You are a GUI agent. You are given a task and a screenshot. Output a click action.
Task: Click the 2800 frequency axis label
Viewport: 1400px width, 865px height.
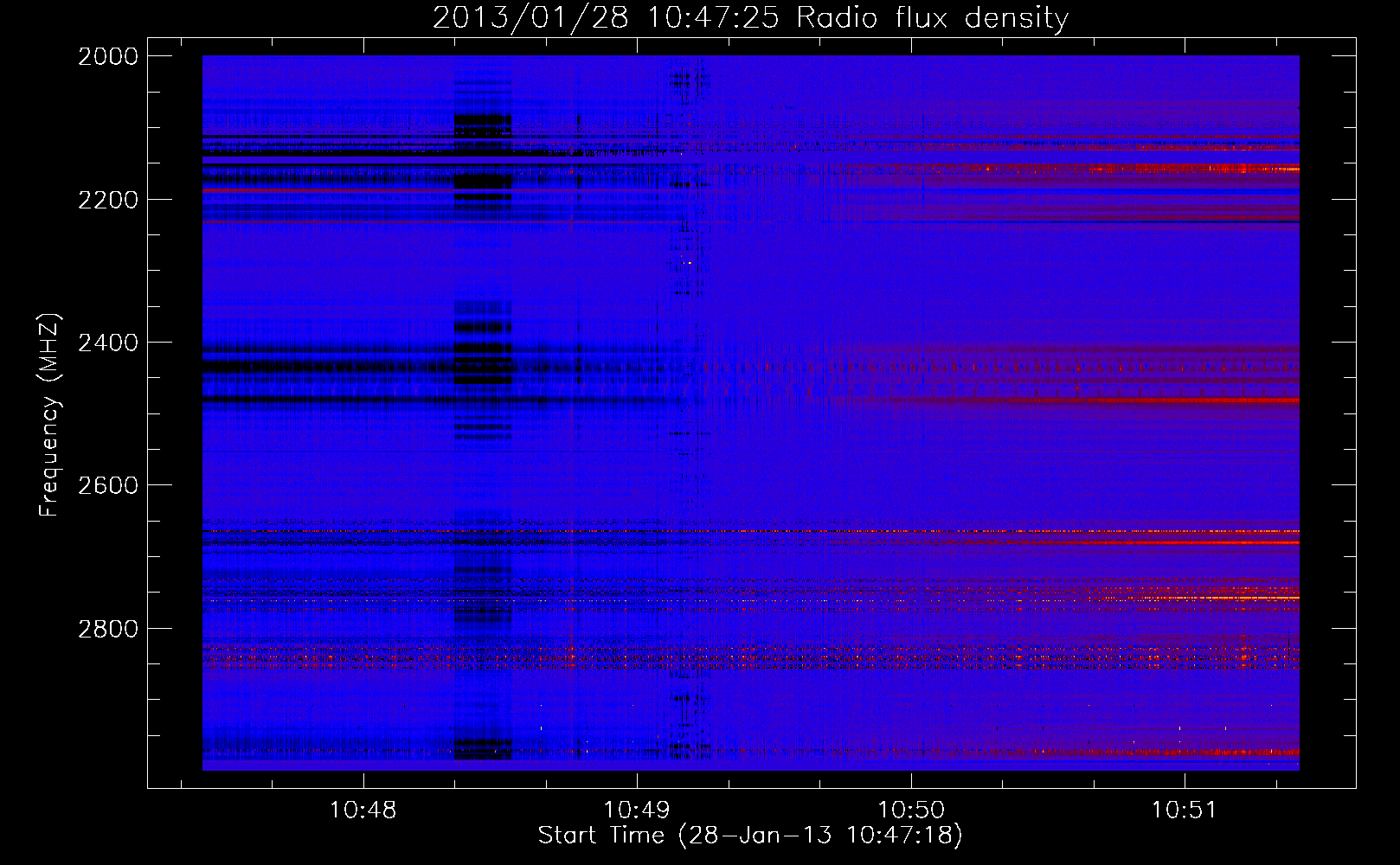point(107,629)
